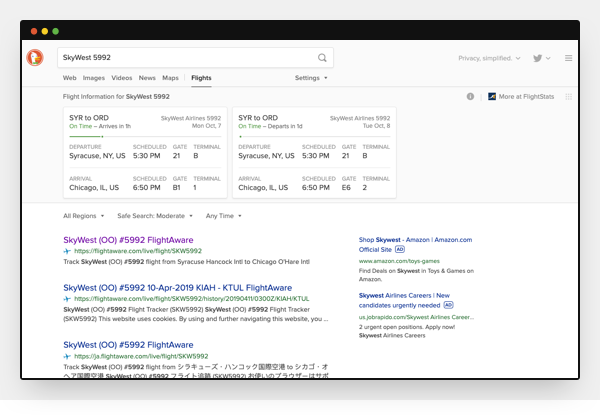
Task: Click the grid view icon beside FlightStats
Action: (x=569, y=97)
